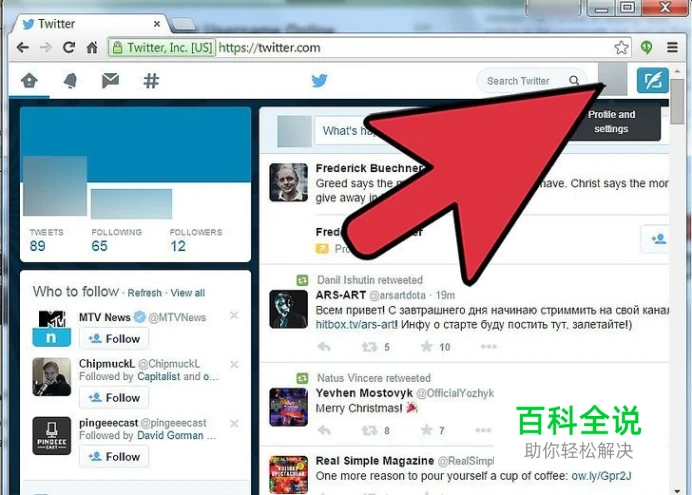
Task: Open Frederick Buechner avatar
Action: [289, 182]
